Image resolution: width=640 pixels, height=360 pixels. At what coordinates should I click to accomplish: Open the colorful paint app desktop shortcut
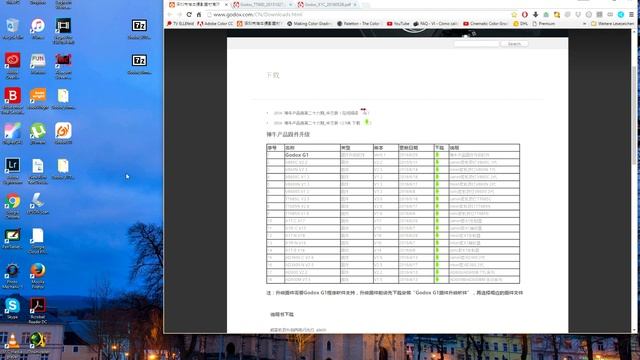pyautogui.click(x=13, y=132)
